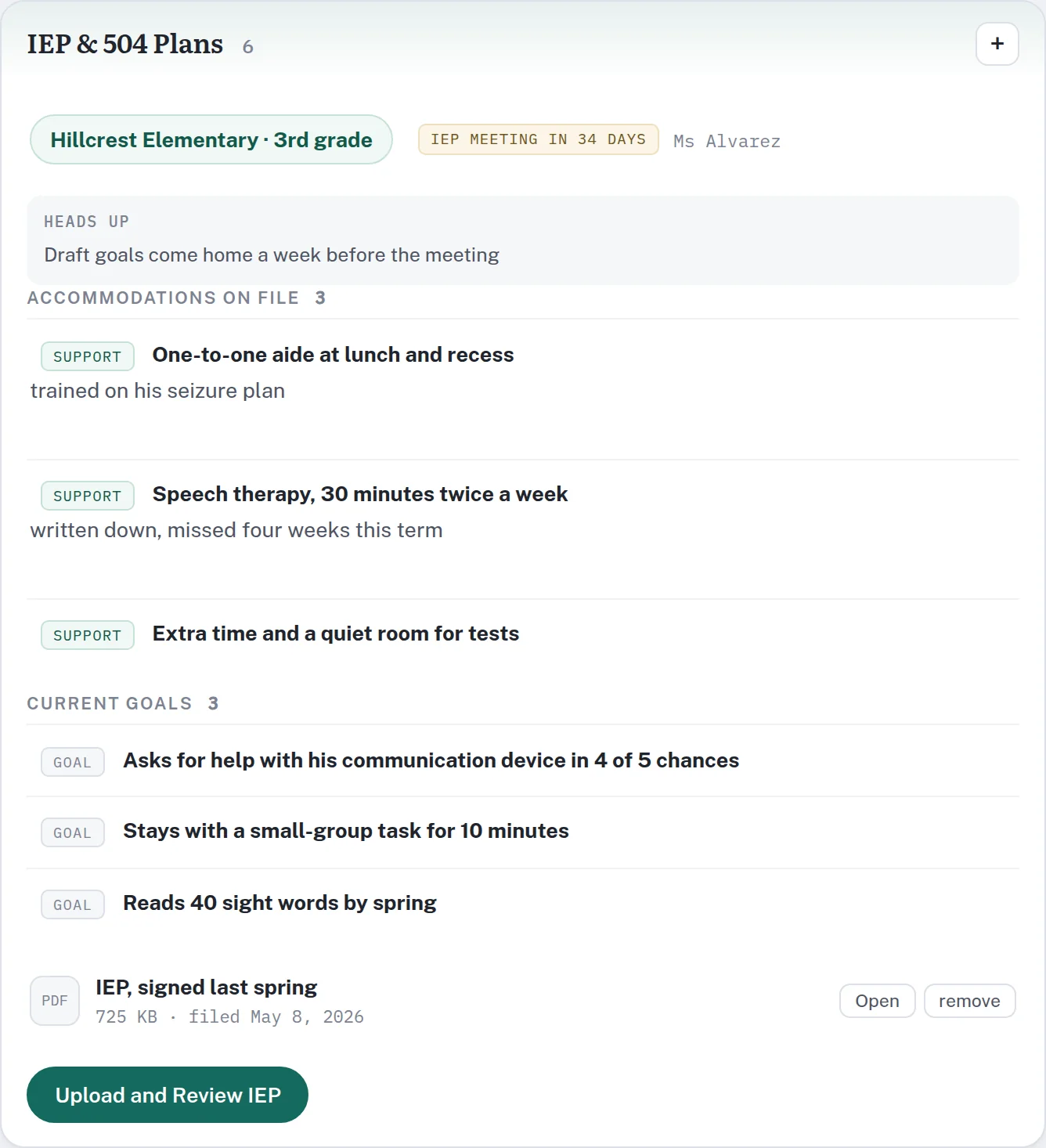Click SUPPORT tag beside speech therapy

point(88,496)
